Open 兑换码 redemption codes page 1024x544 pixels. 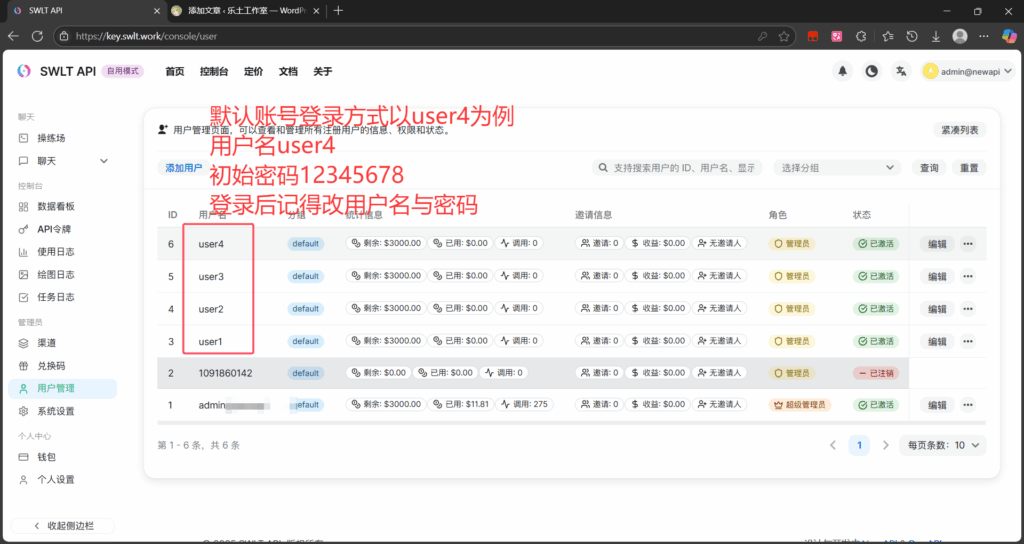click(x=51, y=366)
